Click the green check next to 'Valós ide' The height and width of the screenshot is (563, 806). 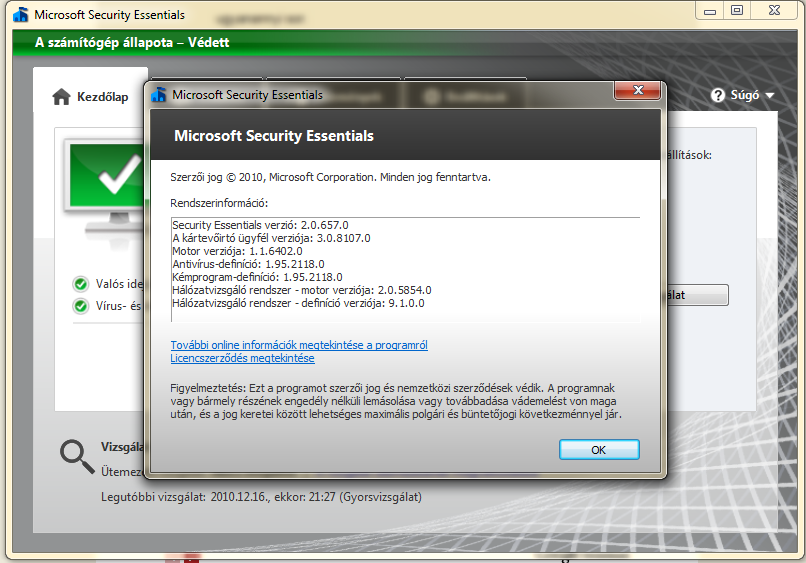click(x=80, y=284)
